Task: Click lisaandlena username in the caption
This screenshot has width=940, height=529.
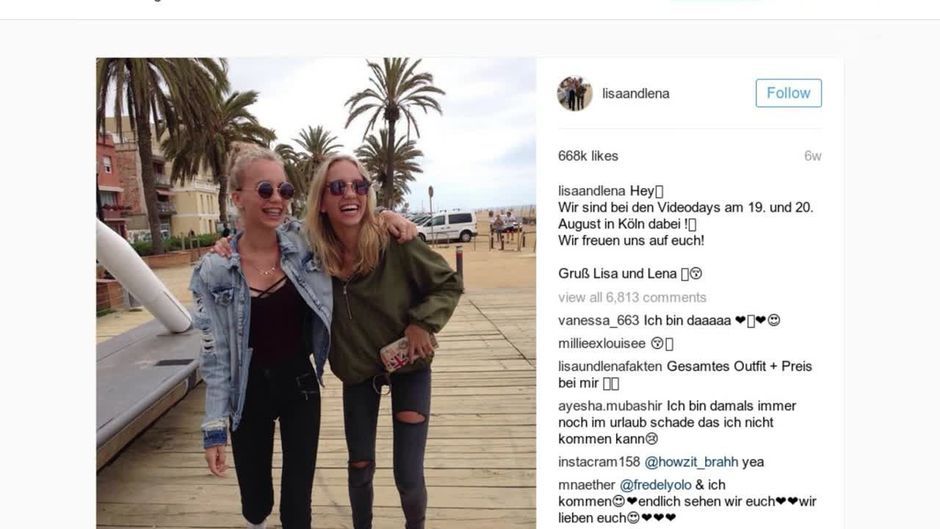Action: point(592,191)
